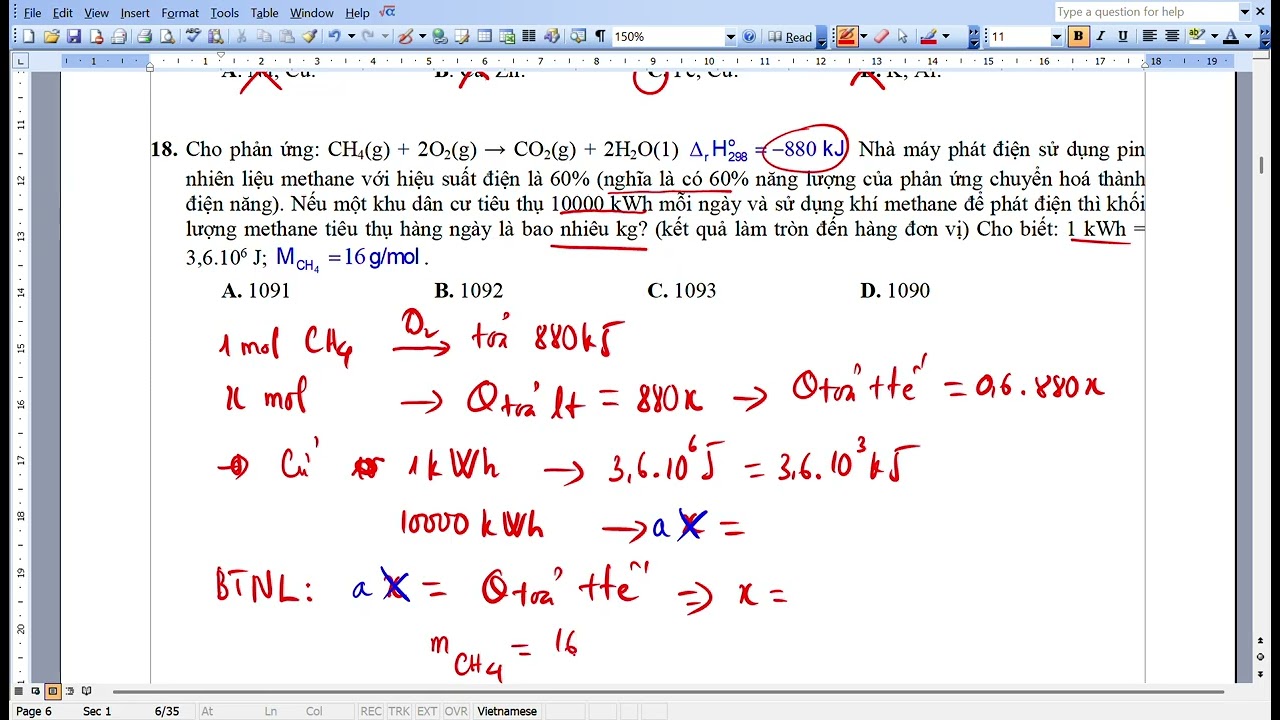Expand the zoom percentage dropdown

coord(730,37)
